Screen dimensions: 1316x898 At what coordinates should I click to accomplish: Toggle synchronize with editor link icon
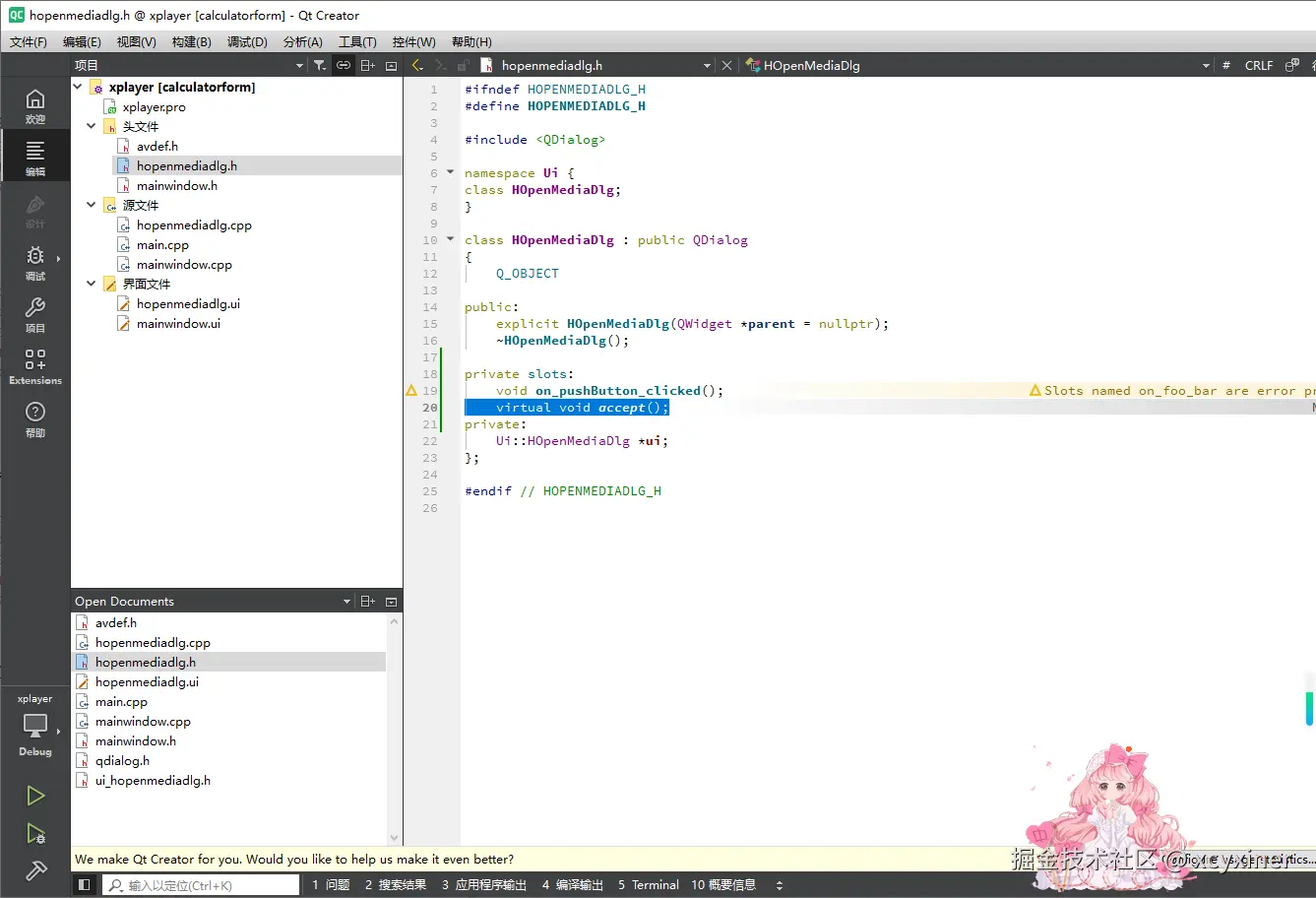(344, 65)
